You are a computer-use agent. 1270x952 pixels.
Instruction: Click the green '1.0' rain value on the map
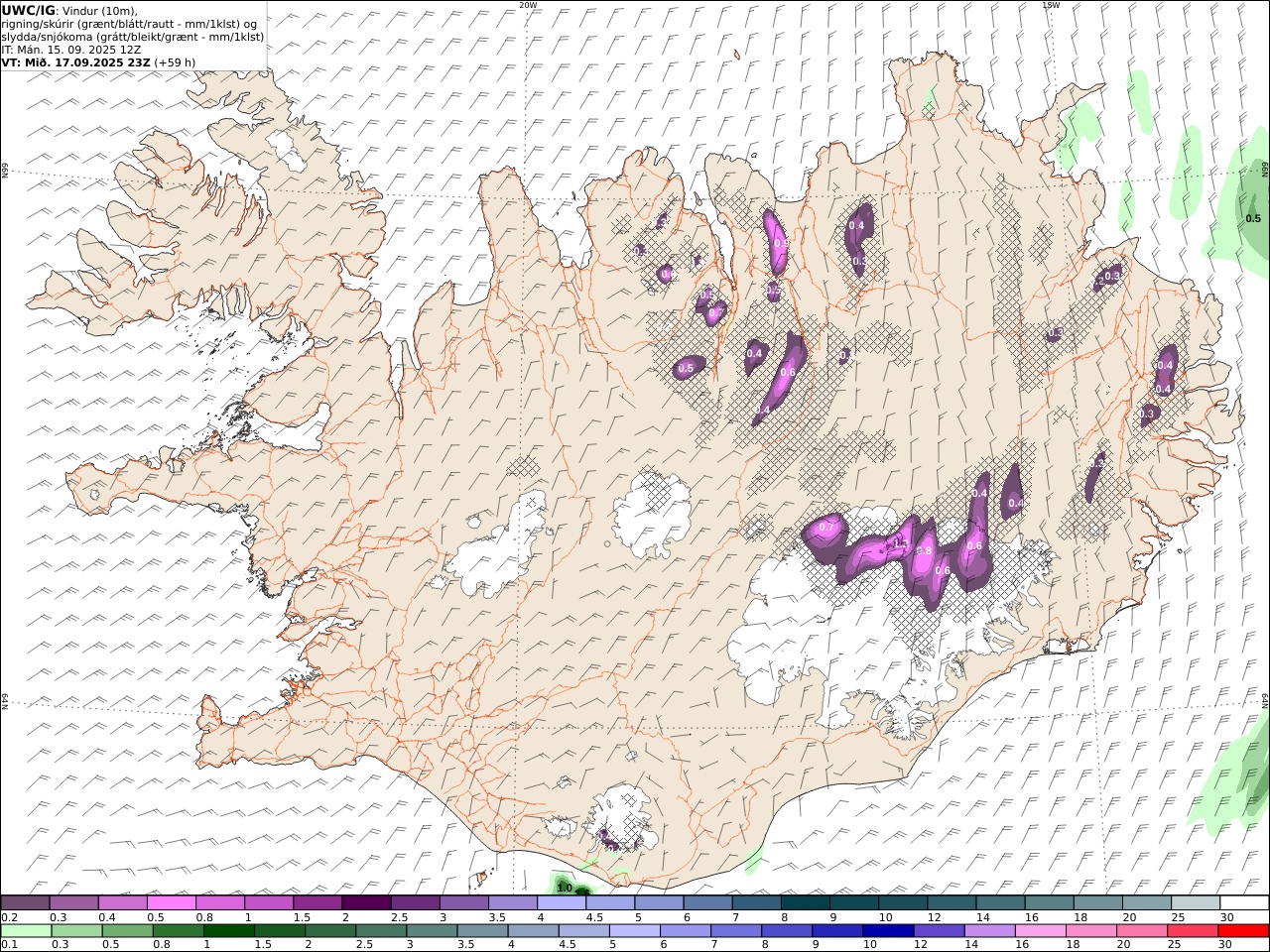click(x=565, y=888)
